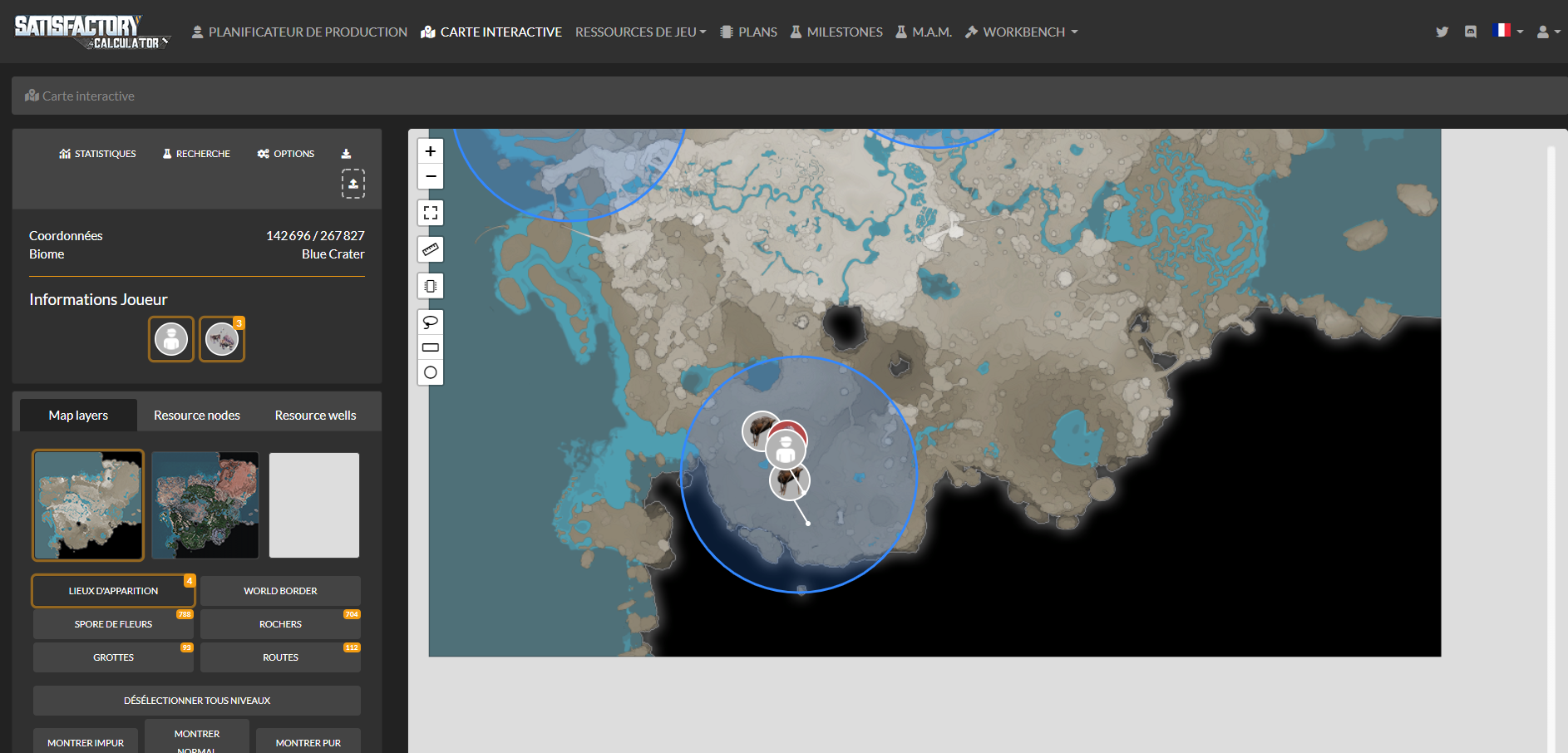Image resolution: width=1568 pixels, height=753 pixels.
Task: Select the ruler measure tool
Action: click(431, 249)
